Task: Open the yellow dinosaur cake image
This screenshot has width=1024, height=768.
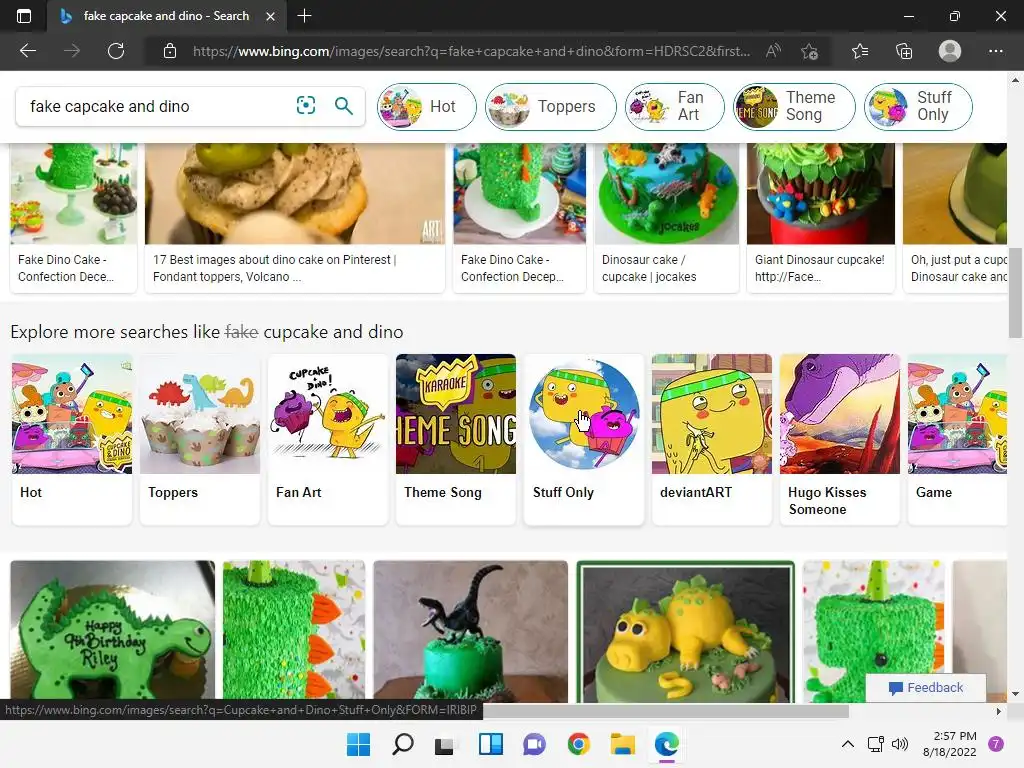Action: [x=686, y=631]
